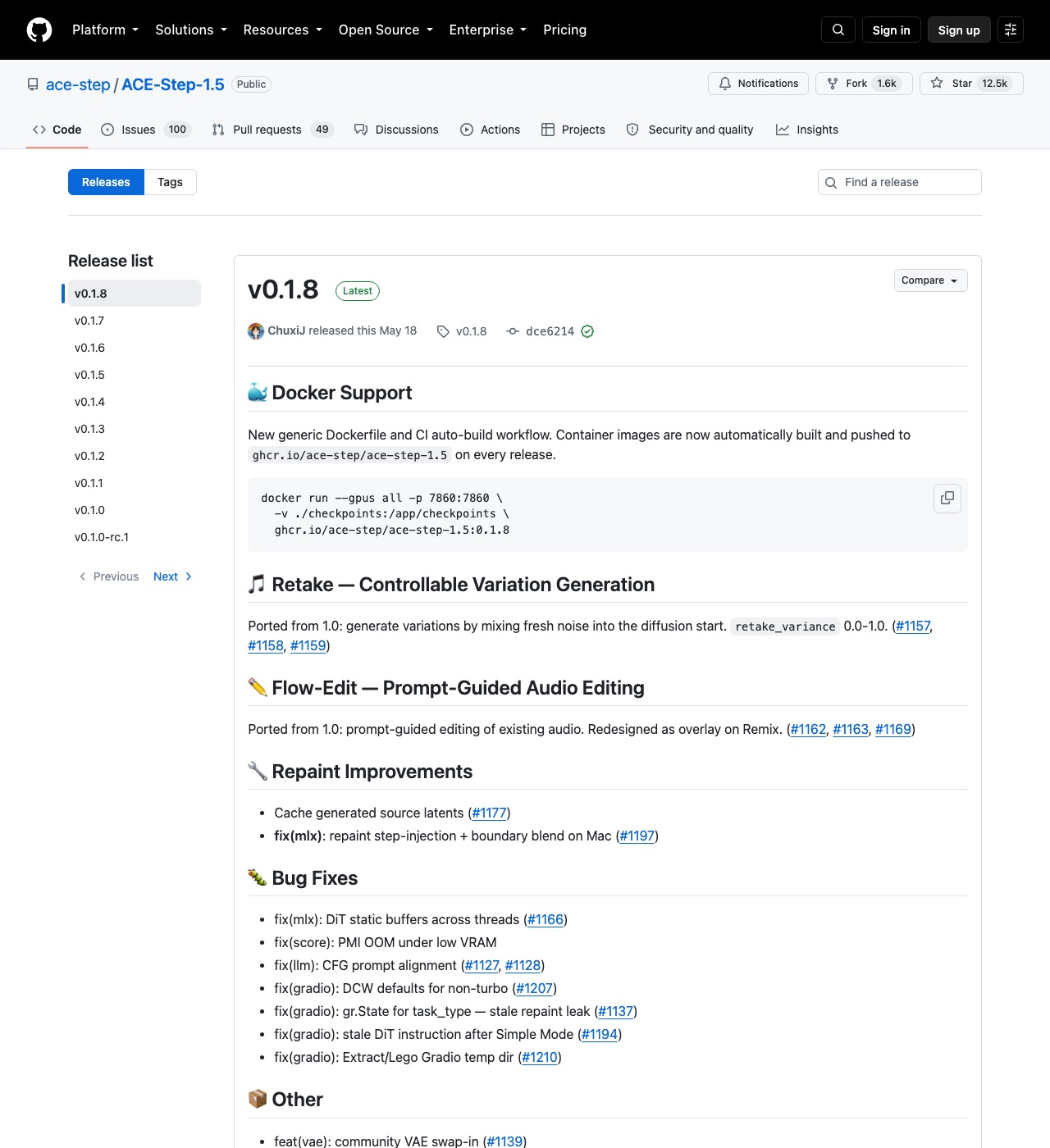The width and height of the screenshot is (1050, 1148).
Task: Open pull request #1162
Action: [x=808, y=729]
